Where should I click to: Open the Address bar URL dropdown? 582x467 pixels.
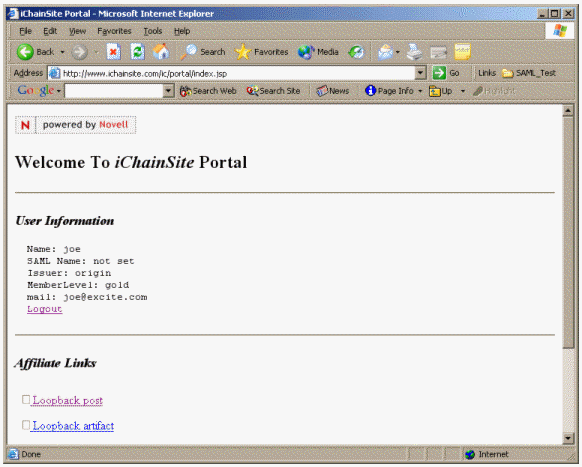click(x=420, y=73)
